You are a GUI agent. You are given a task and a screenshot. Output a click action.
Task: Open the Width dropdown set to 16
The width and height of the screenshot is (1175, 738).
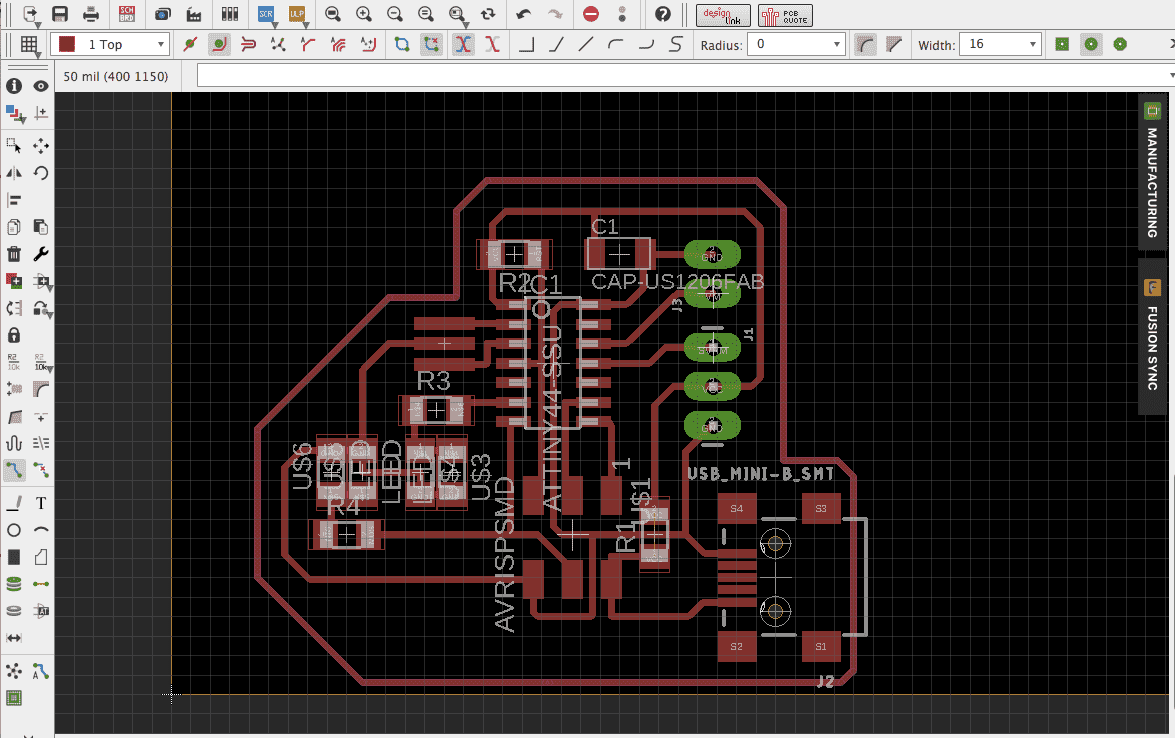(x=1033, y=45)
